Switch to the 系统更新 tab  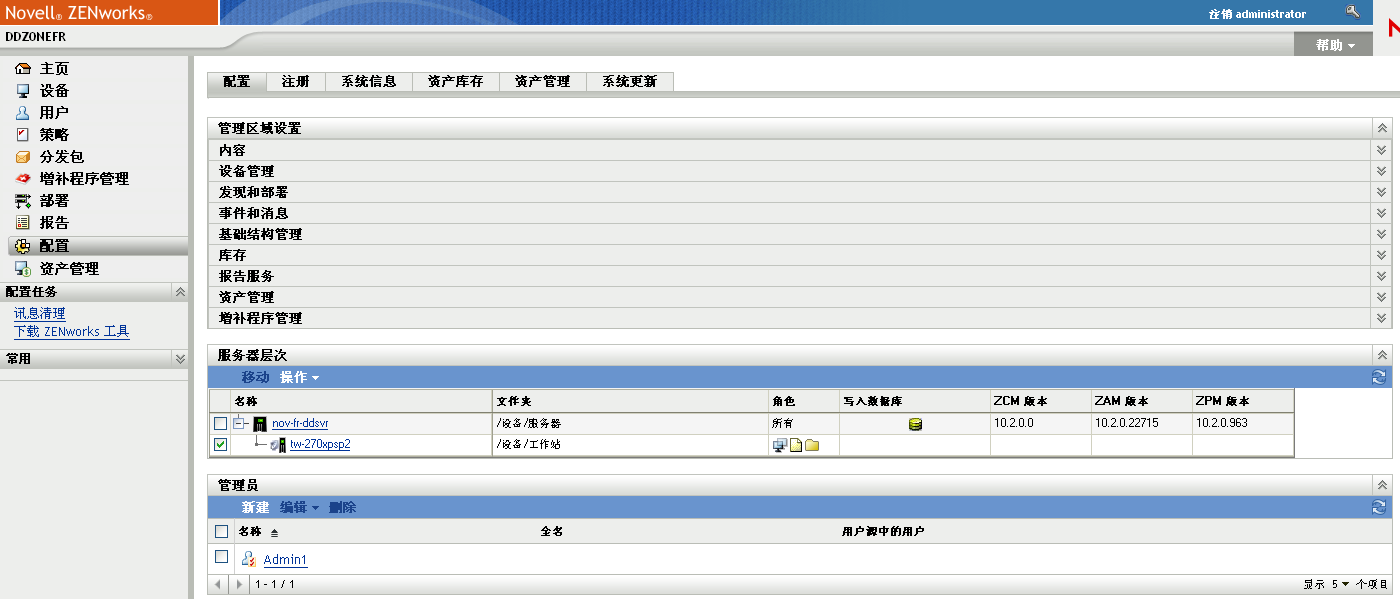click(x=630, y=82)
